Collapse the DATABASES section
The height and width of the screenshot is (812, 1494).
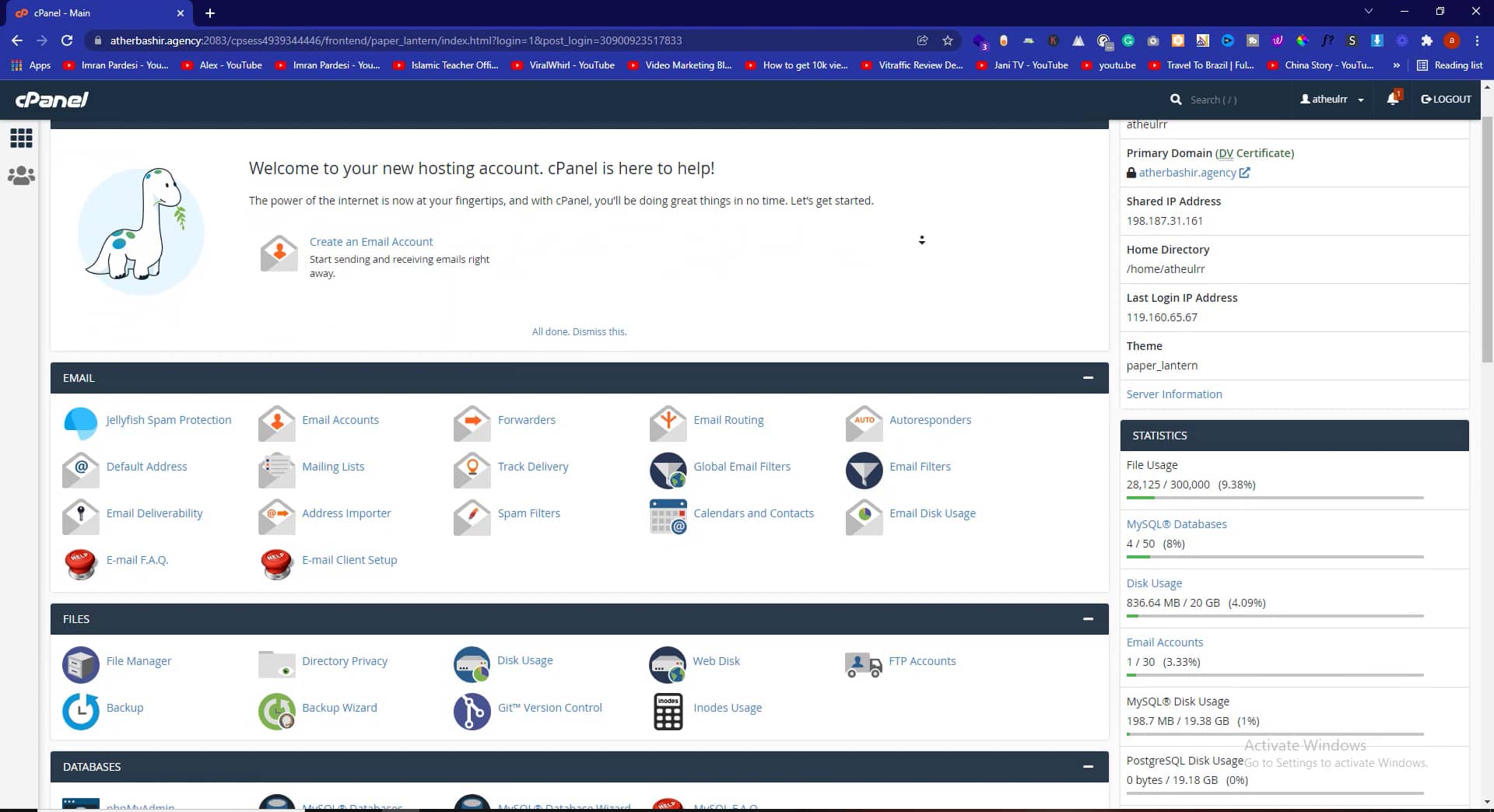click(x=1088, y=767)
